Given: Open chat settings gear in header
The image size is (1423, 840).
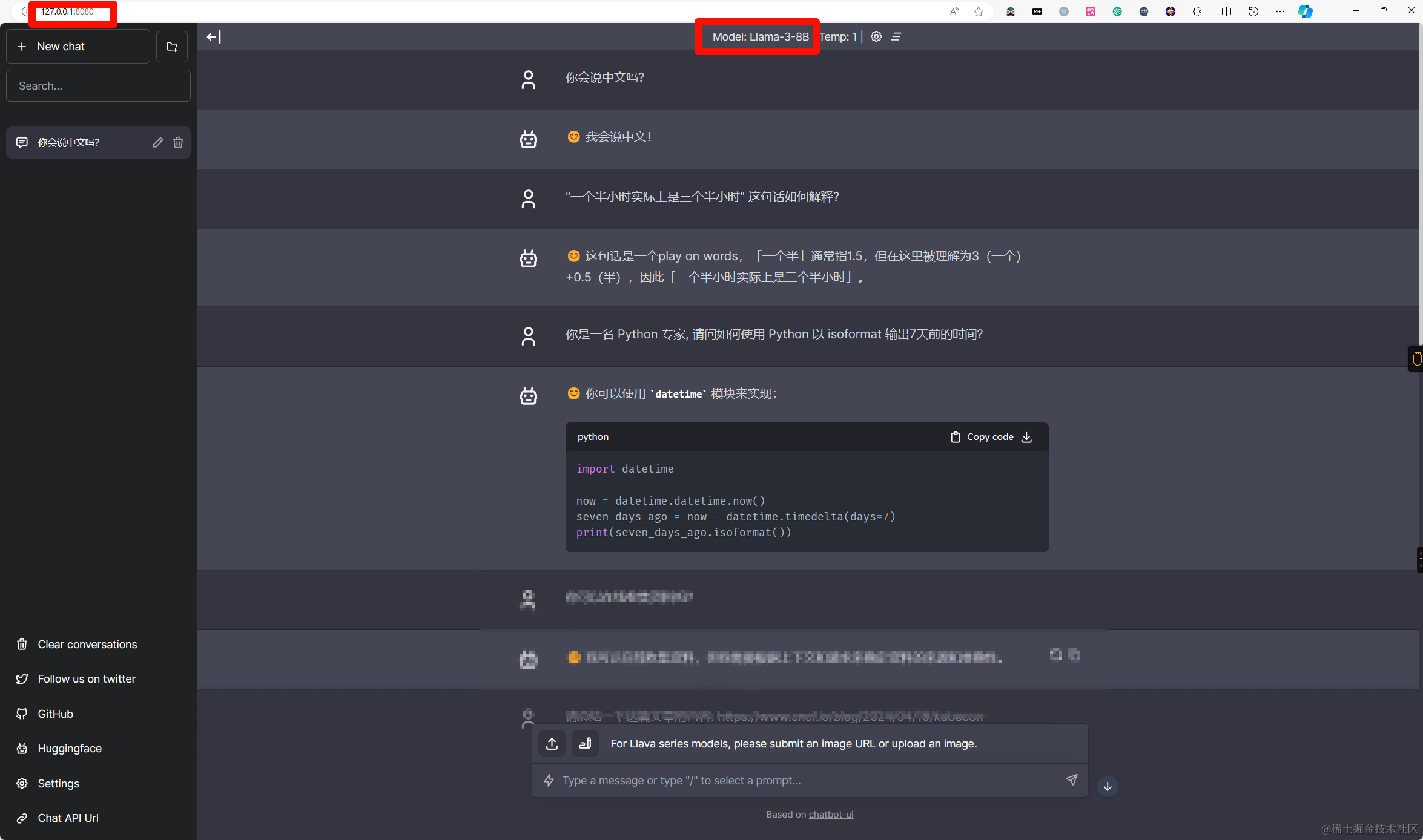Looking at the screenshot, I should click(876, 37).
